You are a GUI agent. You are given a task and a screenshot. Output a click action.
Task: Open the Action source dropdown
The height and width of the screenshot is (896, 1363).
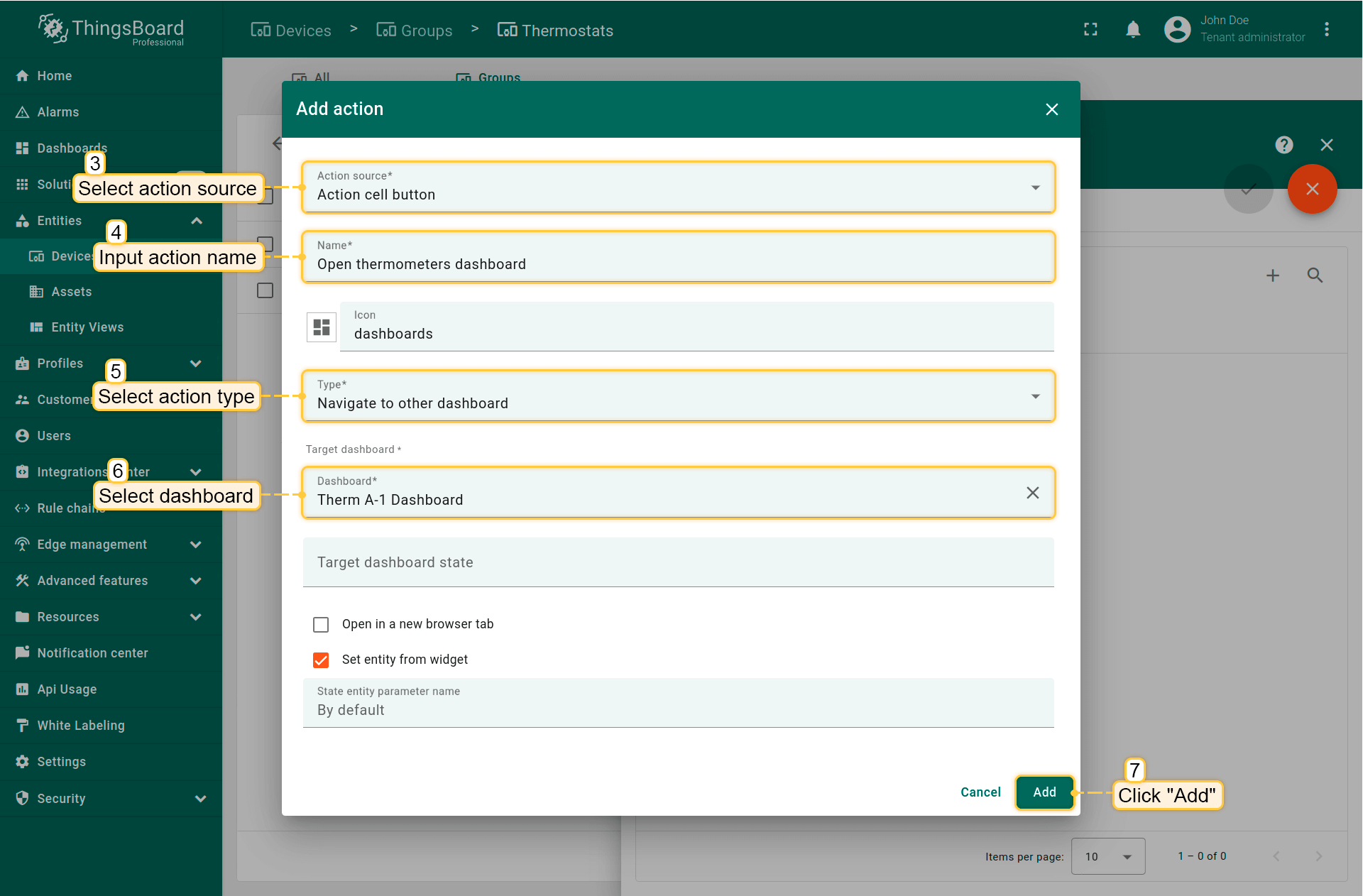coord(678,187)
